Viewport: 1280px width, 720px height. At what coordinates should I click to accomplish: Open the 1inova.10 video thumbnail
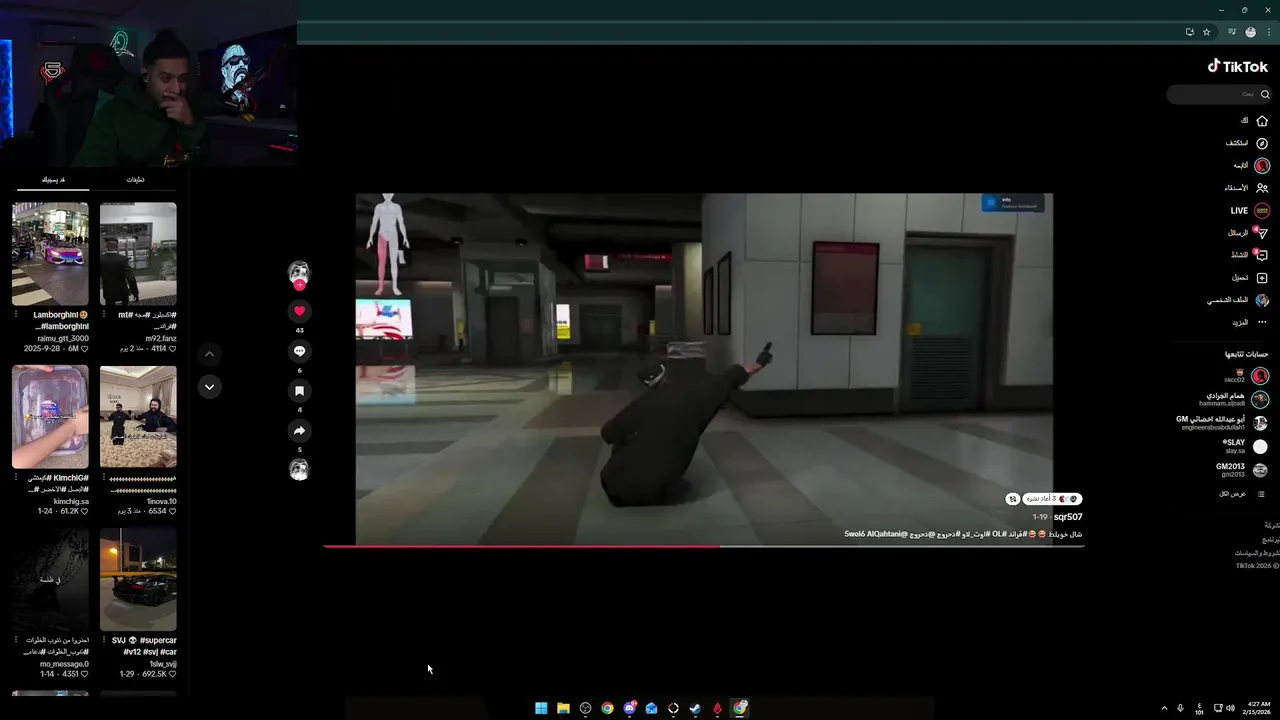click(x=138, y=417)
